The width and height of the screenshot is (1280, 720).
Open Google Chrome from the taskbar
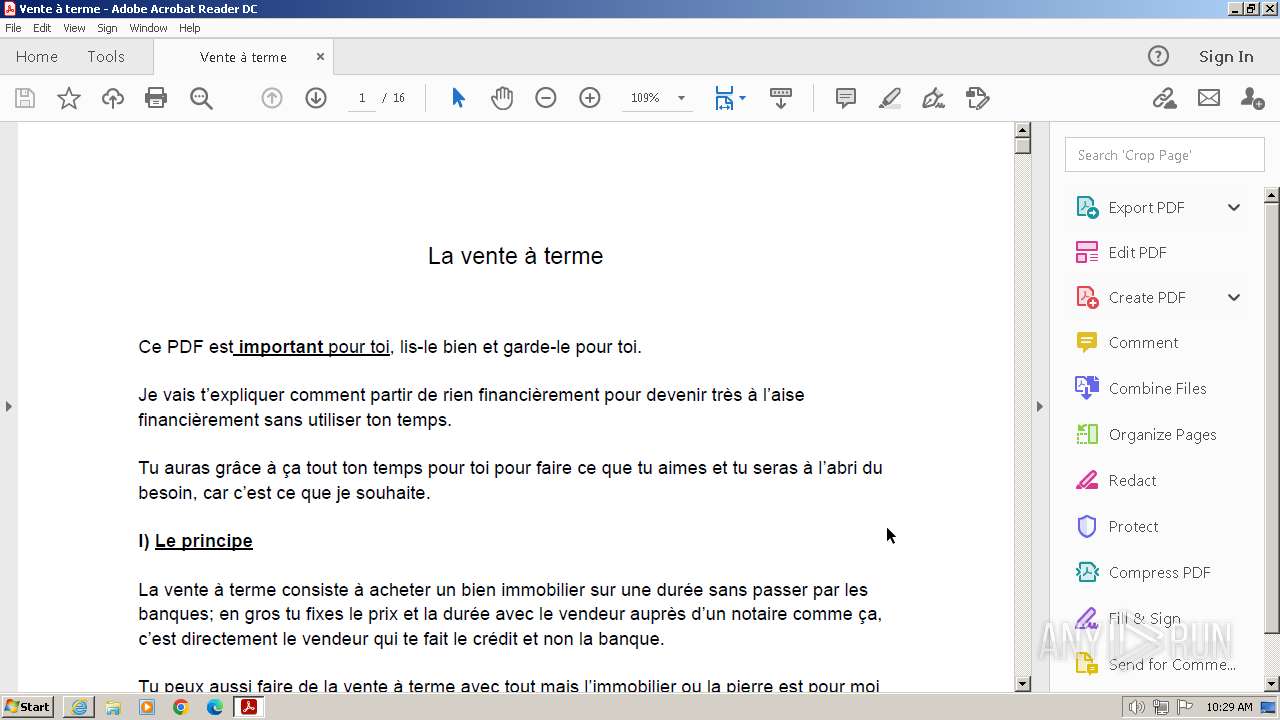(181, 707)
